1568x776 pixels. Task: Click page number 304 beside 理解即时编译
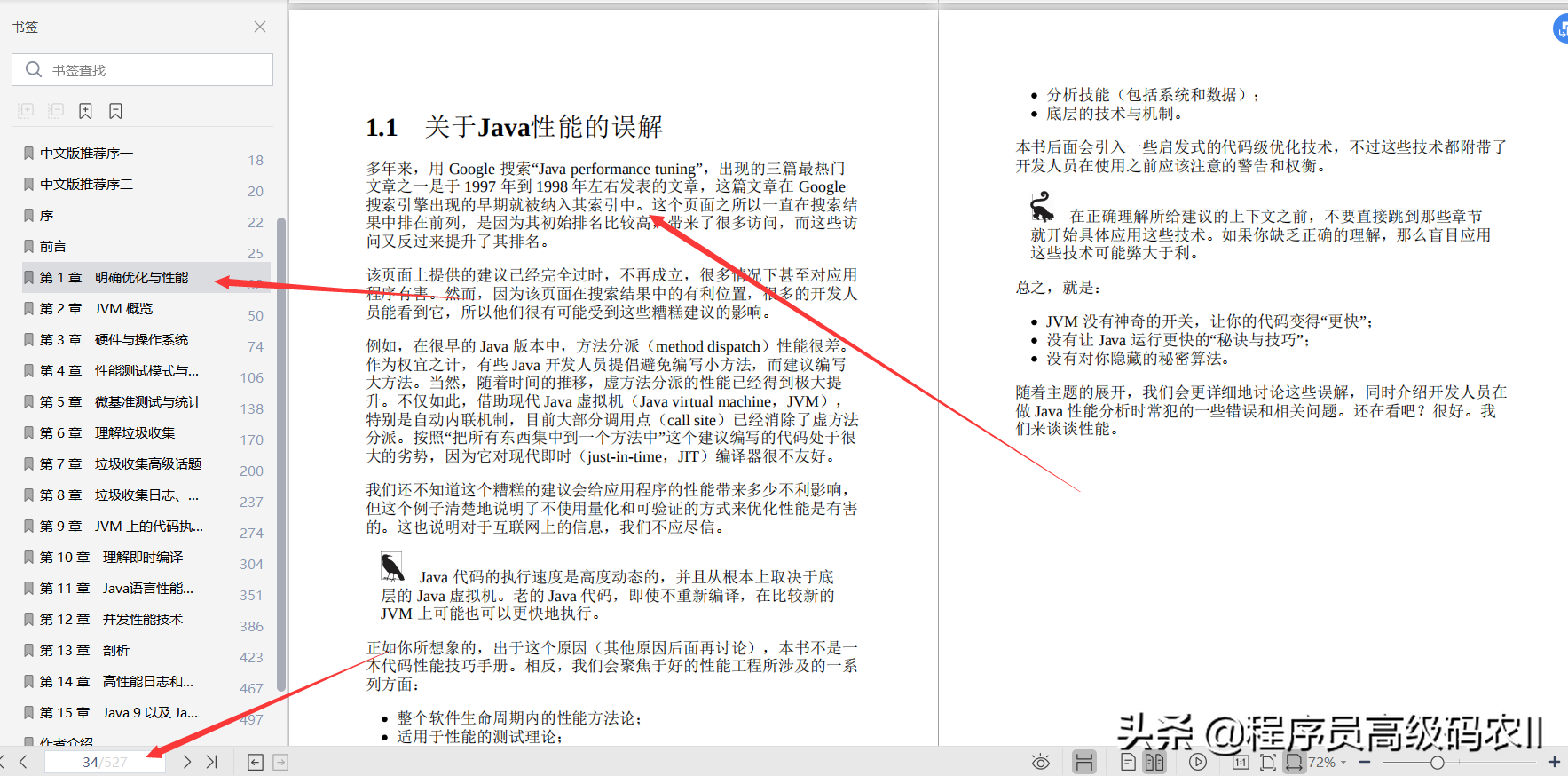pyautogui.click(x=252, y=565)
